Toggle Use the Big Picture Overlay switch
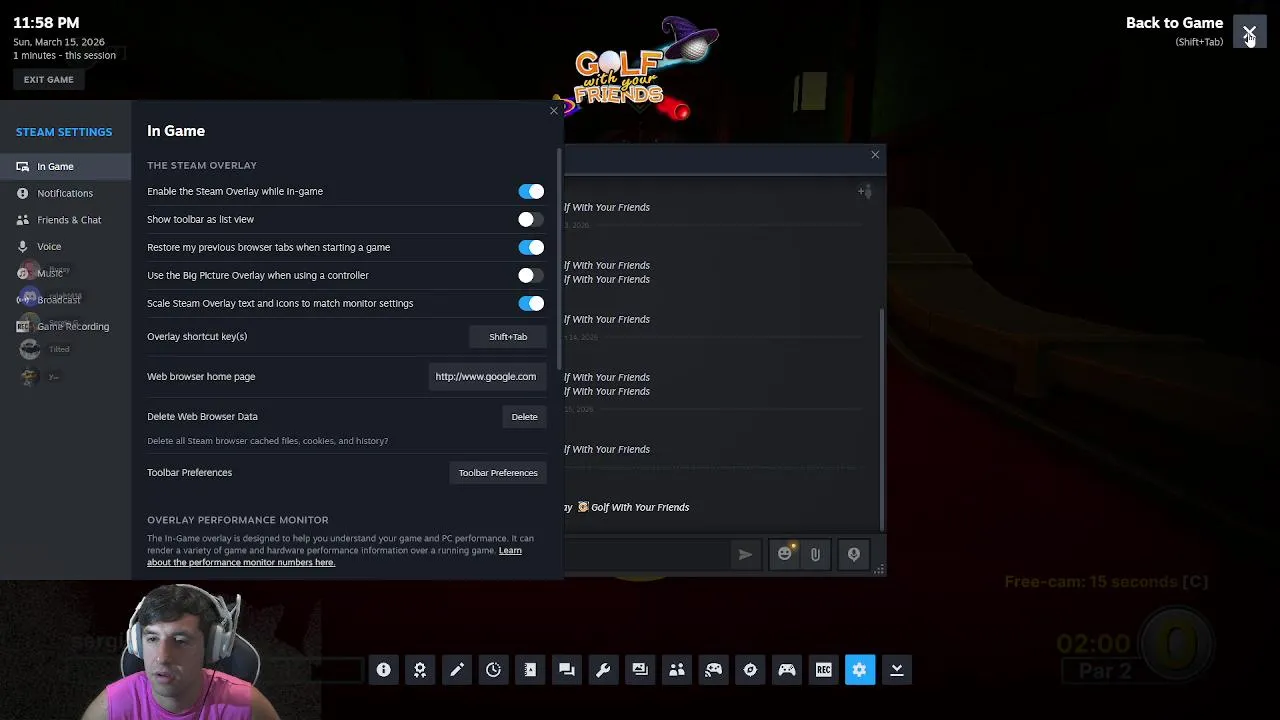 coord(531,275)
